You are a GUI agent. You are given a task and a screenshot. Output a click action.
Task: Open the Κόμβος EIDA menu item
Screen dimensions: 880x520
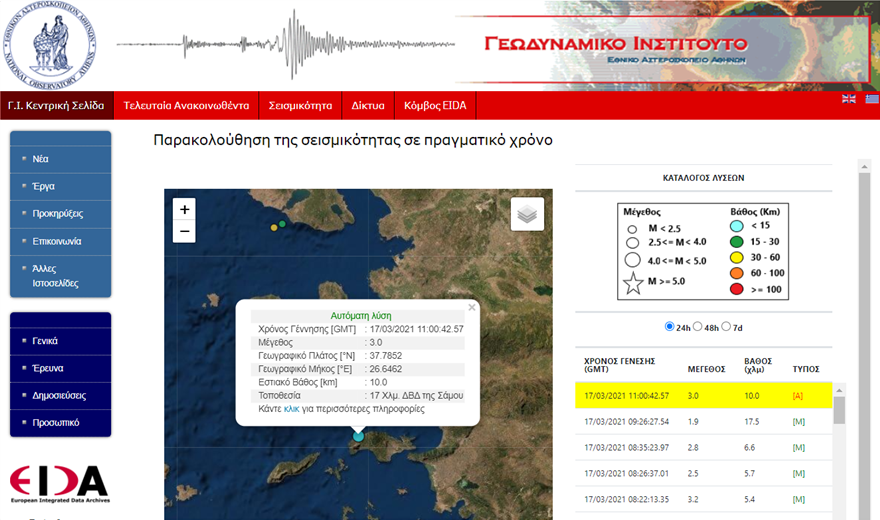[x=435, y=106]
